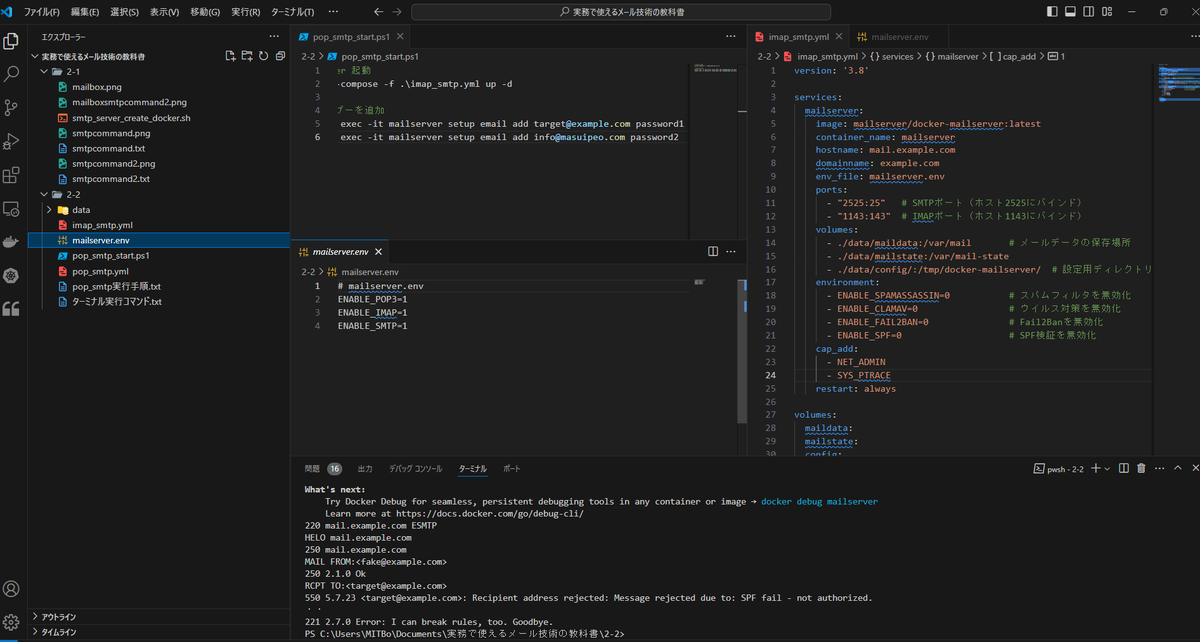Add a new terminal with plus
This screenshot has width=1200, height=642.
coord(1095,468)
